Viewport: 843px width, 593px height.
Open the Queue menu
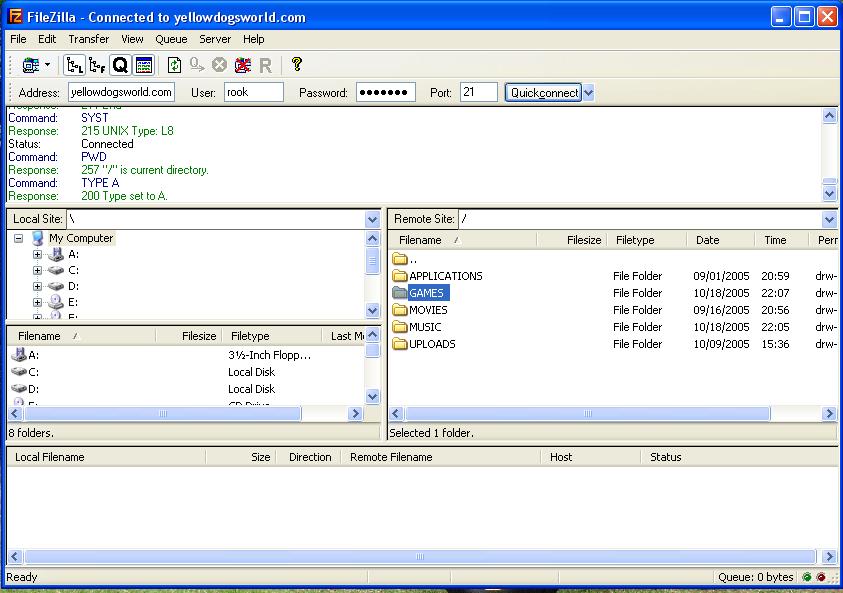[x=171, y=39]
